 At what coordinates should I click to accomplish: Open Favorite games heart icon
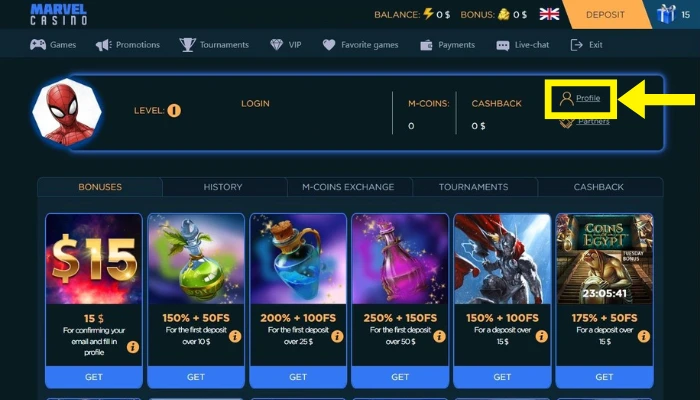[x=329, y=45]
